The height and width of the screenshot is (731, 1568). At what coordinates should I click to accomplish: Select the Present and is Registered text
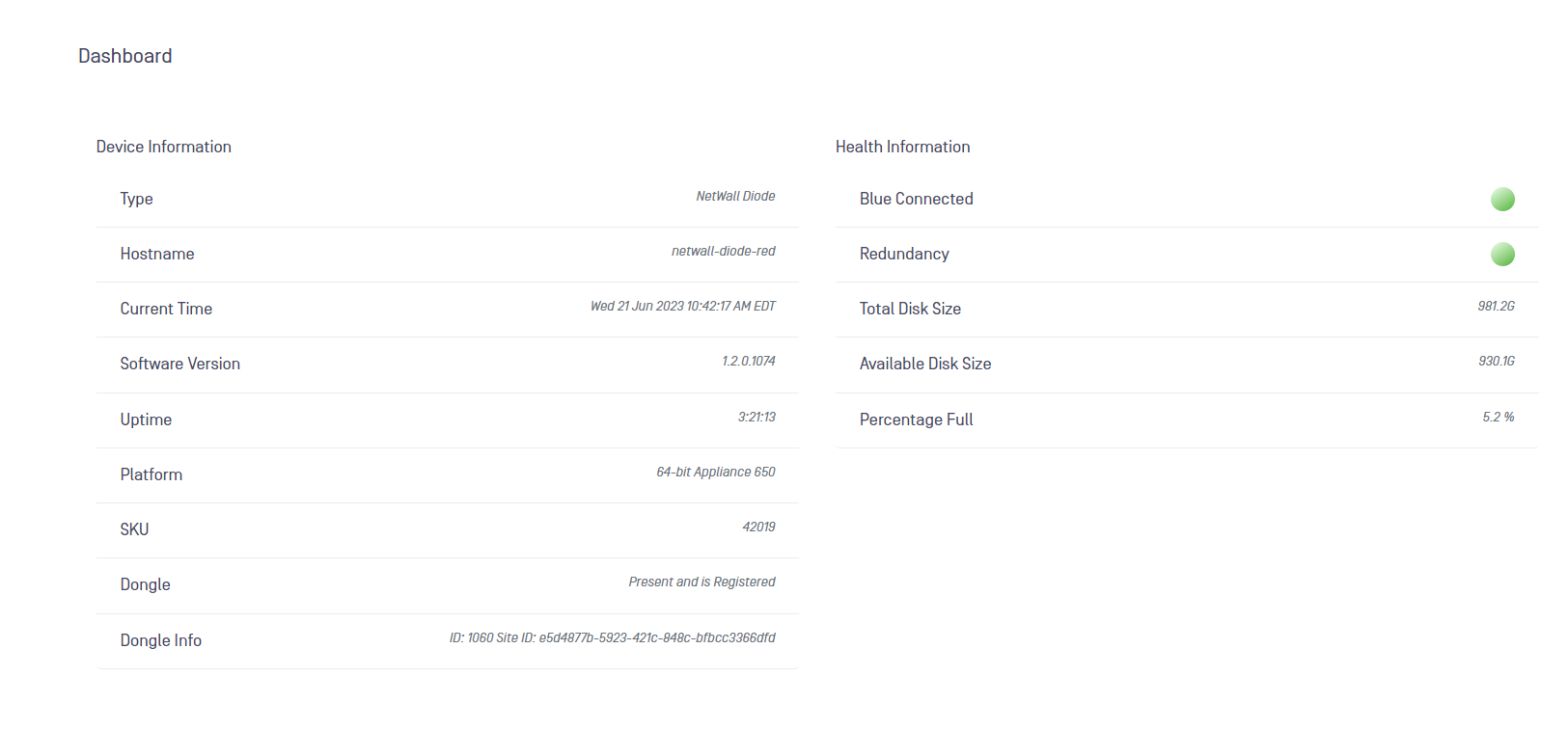coord(702,582)
